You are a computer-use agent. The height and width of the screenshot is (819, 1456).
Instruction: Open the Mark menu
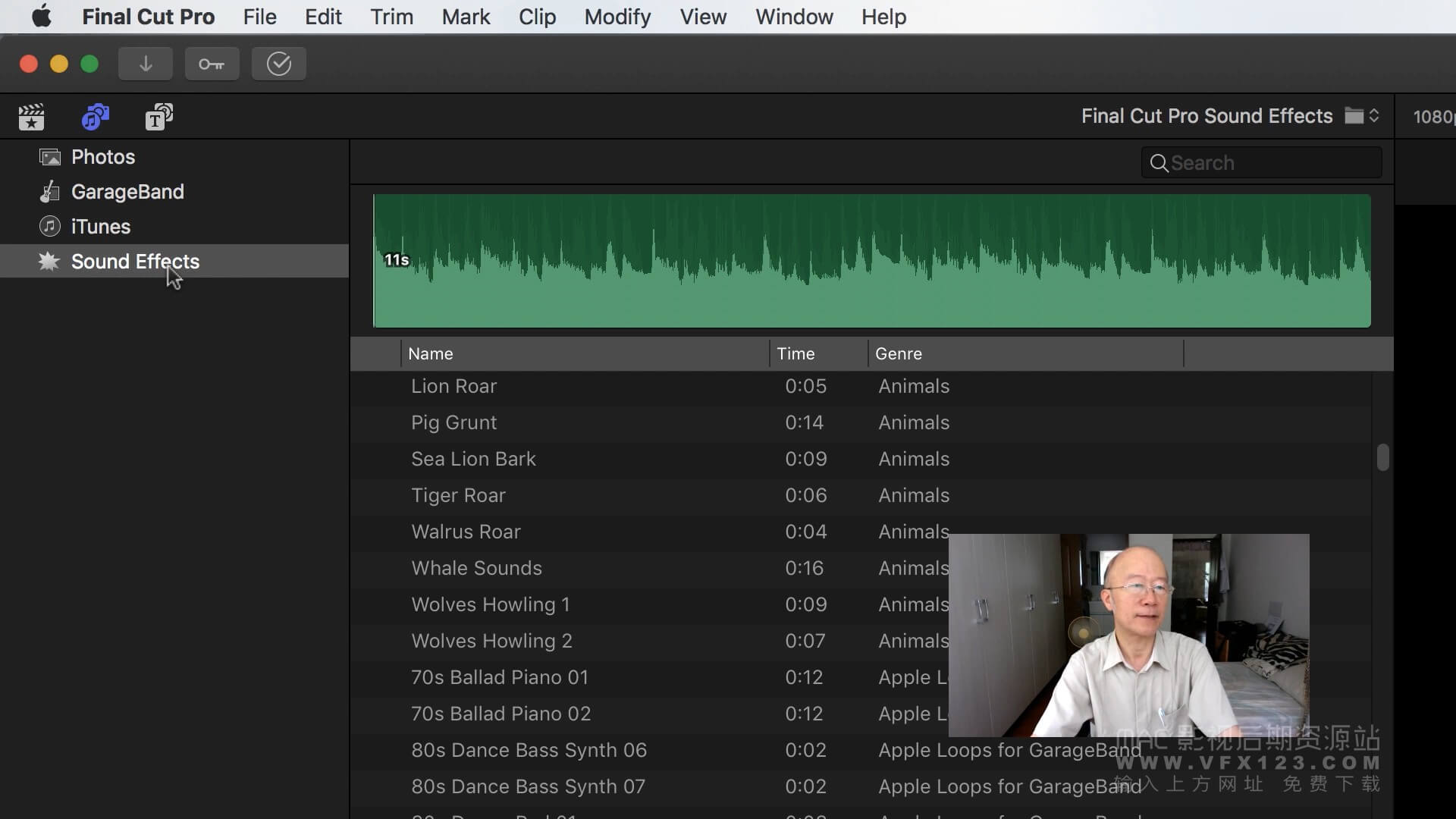tap(466, 17)
